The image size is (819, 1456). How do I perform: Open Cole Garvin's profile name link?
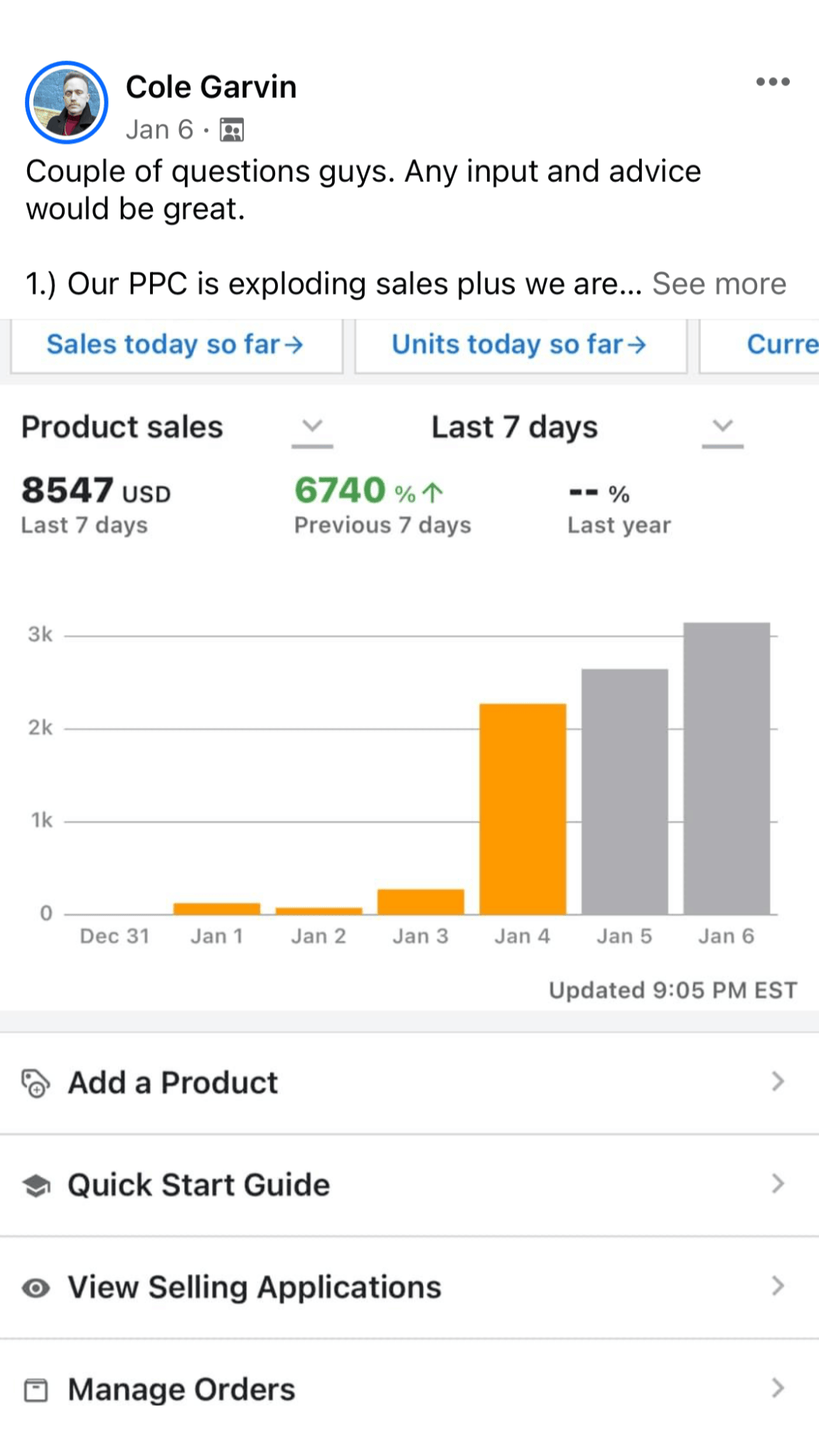[x=211, y=87]
